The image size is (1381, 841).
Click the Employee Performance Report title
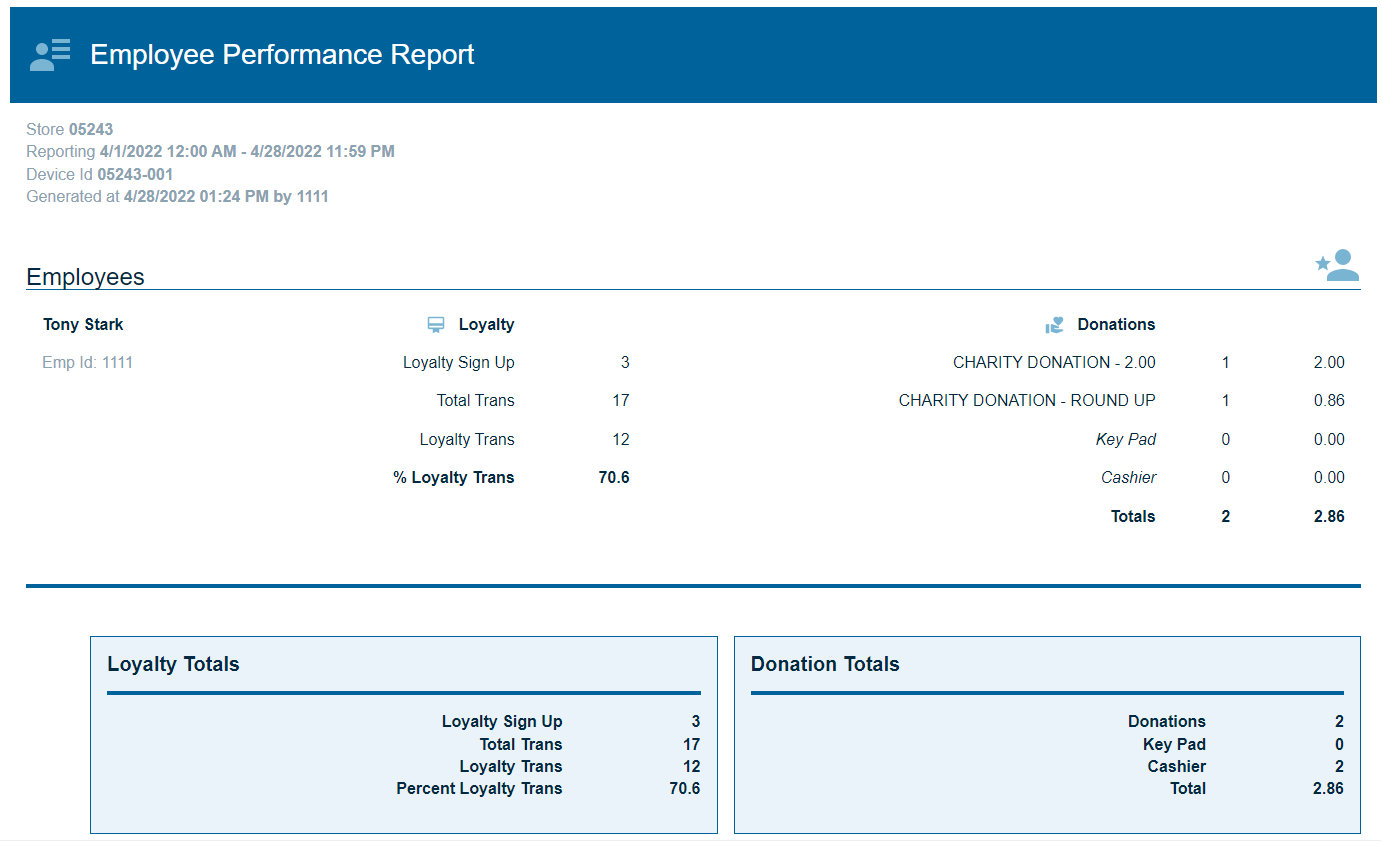pos(282,55)
